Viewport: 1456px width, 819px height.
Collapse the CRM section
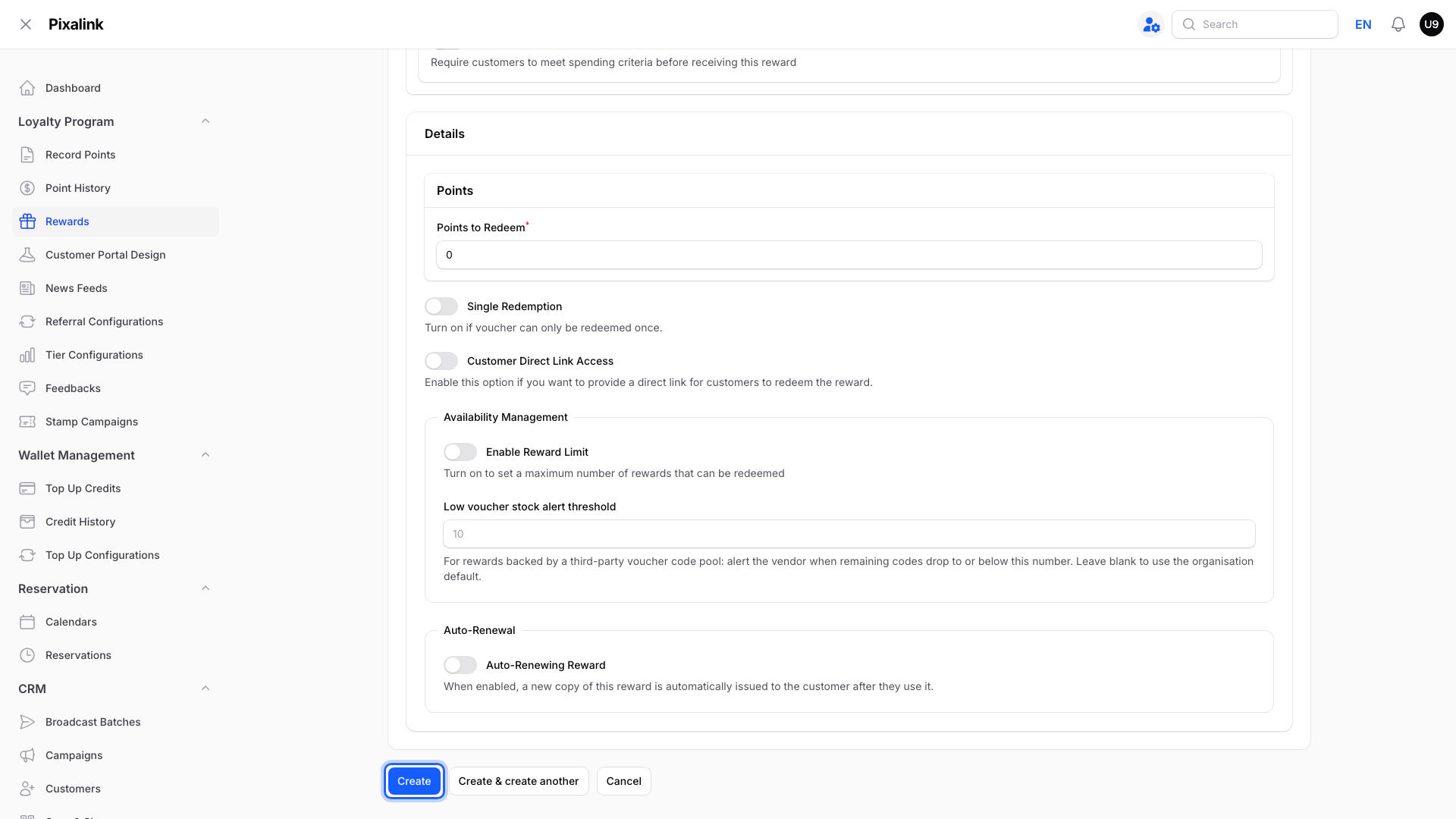click(206, 689)
